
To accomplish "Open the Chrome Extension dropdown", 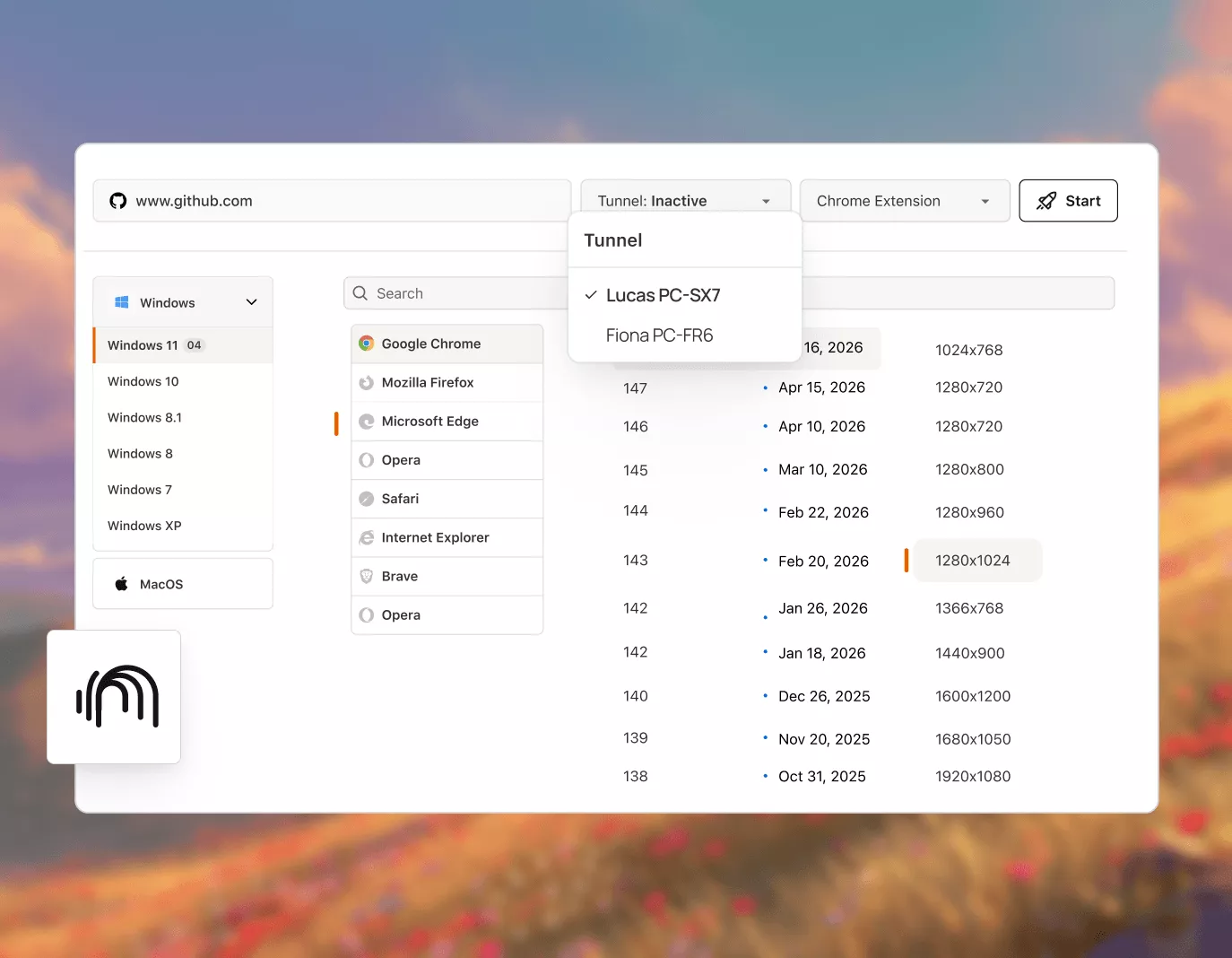I will click(x=905, y=201).
